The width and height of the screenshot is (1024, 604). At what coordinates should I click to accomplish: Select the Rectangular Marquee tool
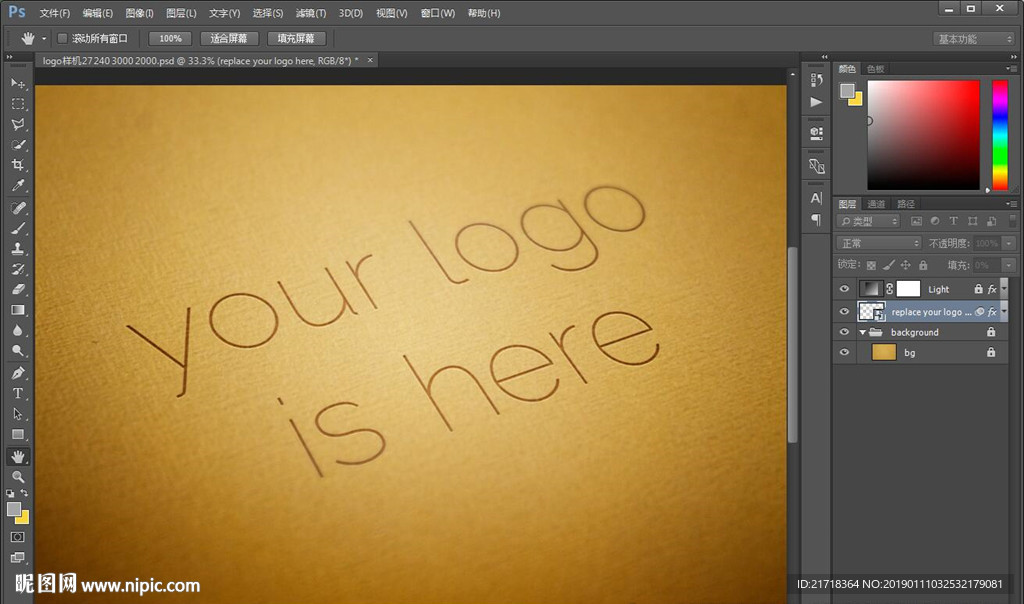tap(18, 104)
